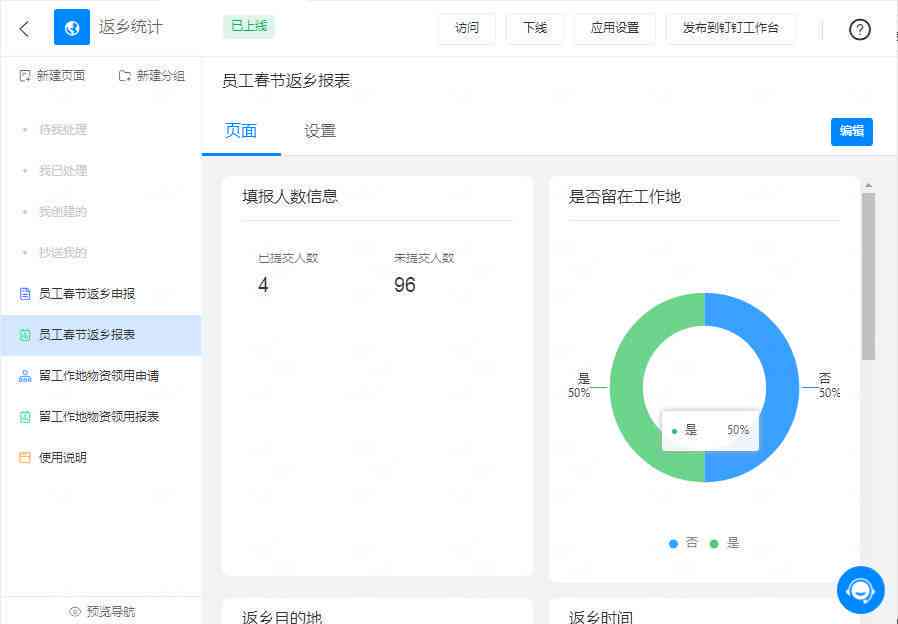This screenshot has height=624, width=898.
Task: Click the back arrow icon
Action: point(24,29)
